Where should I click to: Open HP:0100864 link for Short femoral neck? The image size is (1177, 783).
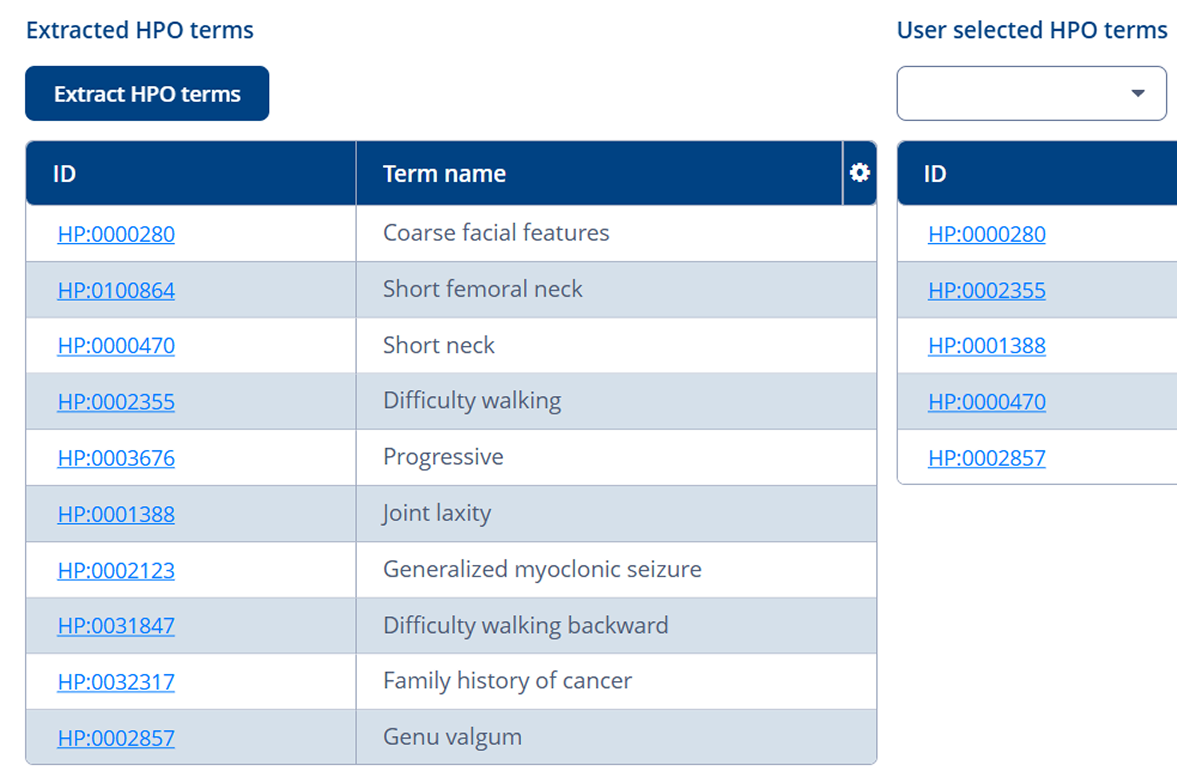[x=116, y=291]
